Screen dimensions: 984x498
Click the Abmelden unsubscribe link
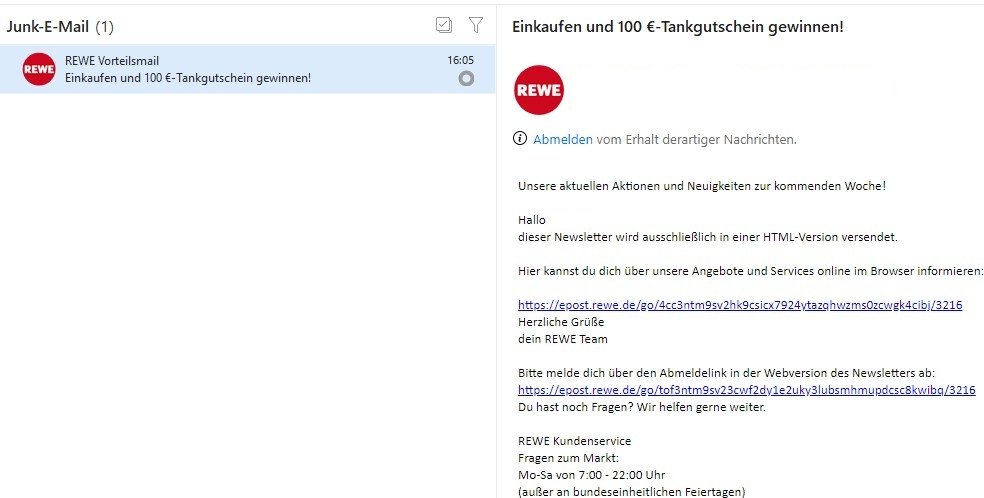pos(562,139)
